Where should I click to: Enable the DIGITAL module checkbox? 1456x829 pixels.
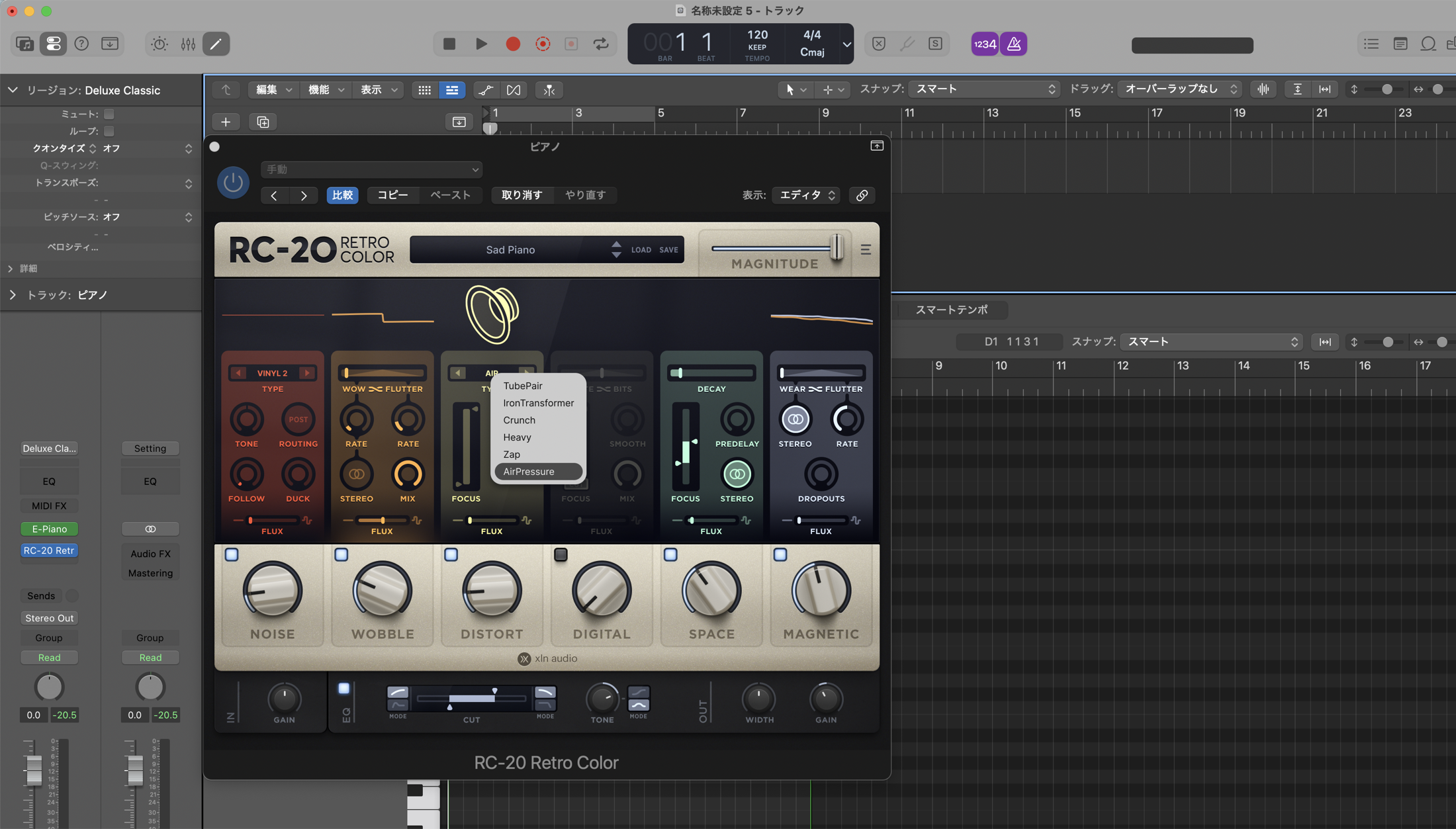561,554
